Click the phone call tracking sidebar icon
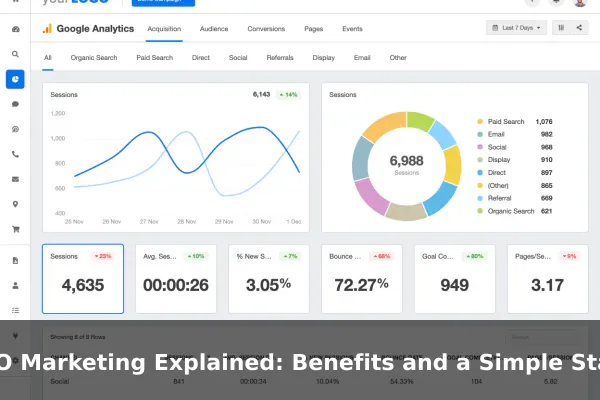 coord(15,154)
